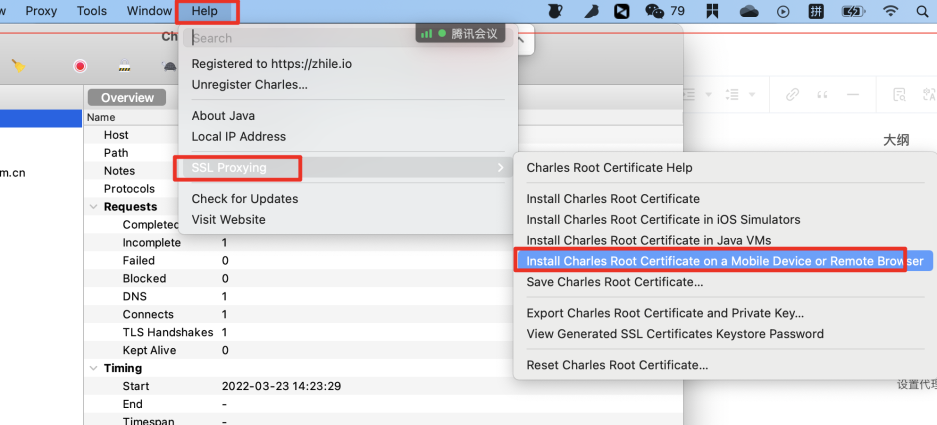Viewport: 937px width, 425px height.
Task: Click the insert link icon in document editor
Action: click(x=792, y=94)
